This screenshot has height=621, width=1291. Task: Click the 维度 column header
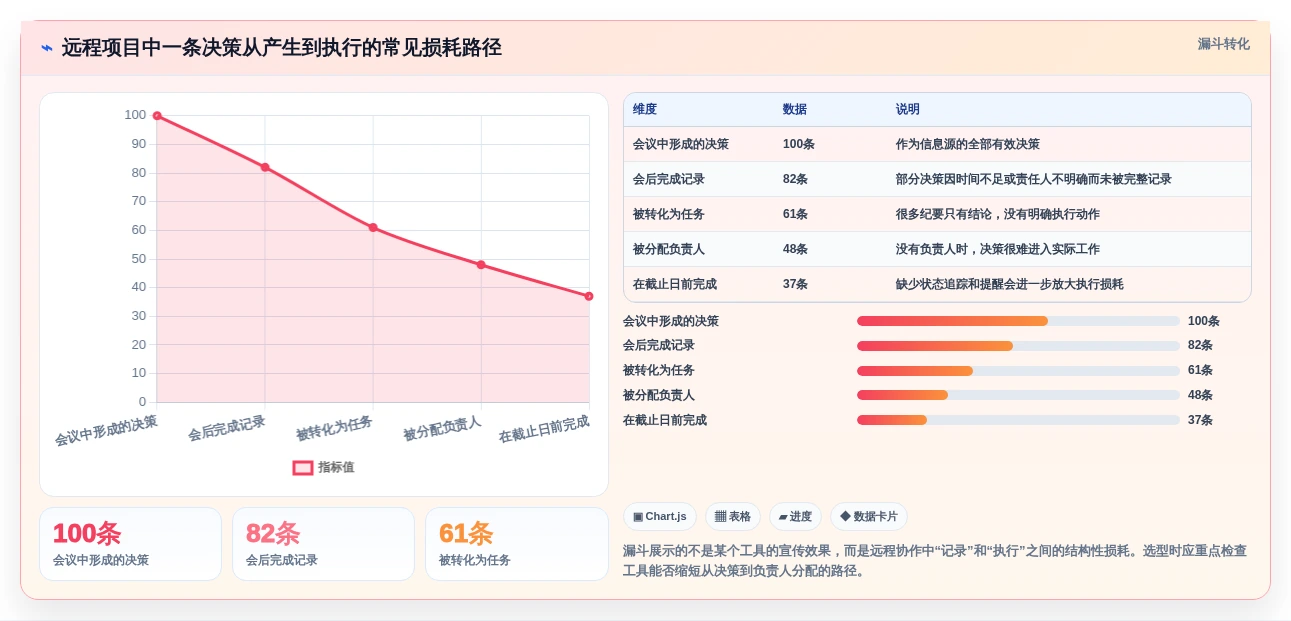[x=645, y=109]
